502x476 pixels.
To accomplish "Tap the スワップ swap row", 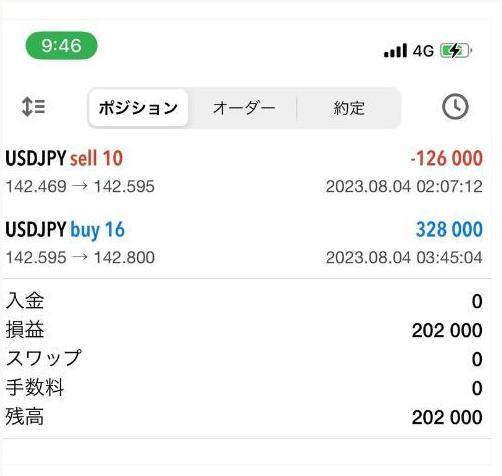I will (x=244, y=359).
